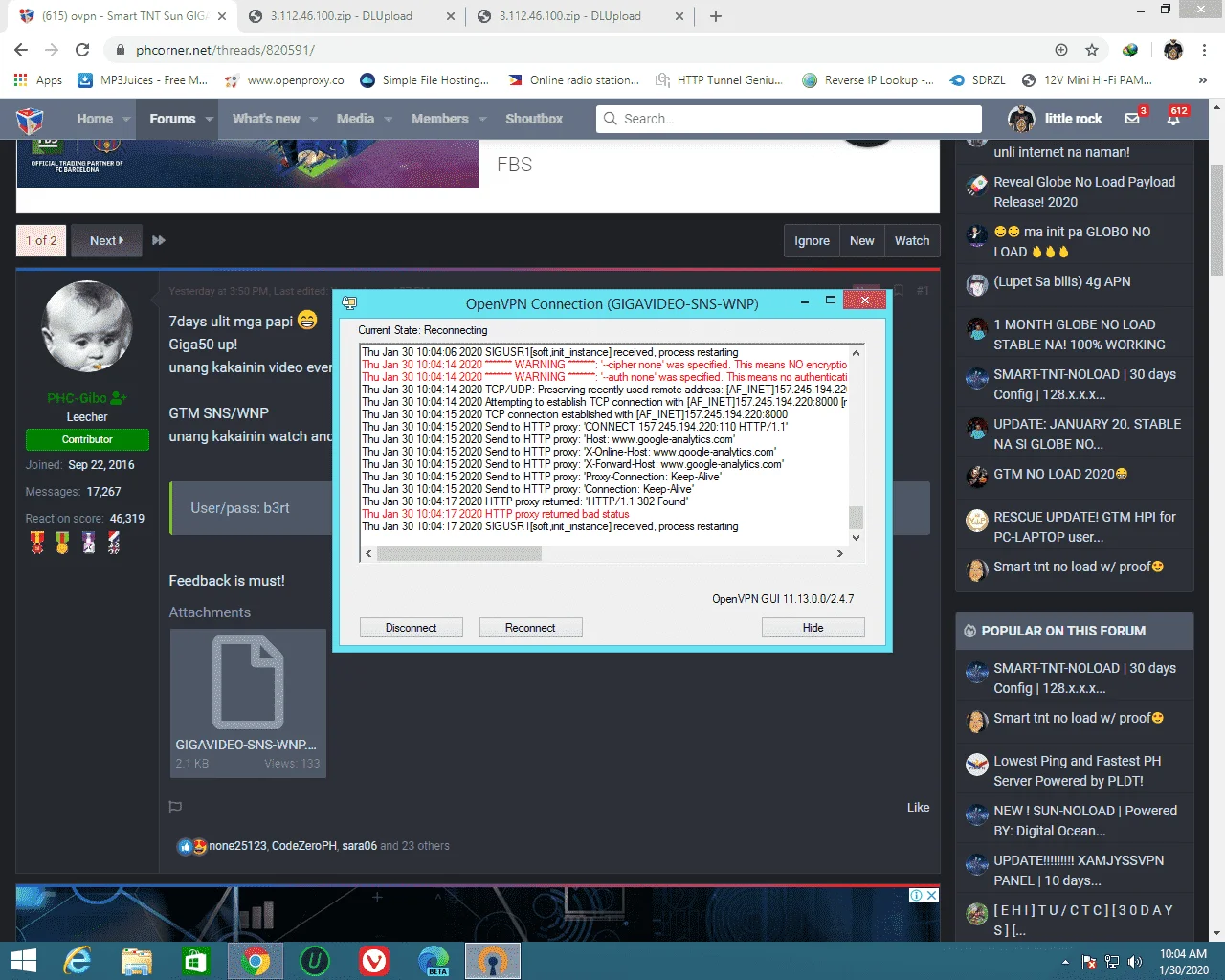
Task: Open 1 MONTH GLOBE NO LOAD thread
Action: coord(1080,334)
